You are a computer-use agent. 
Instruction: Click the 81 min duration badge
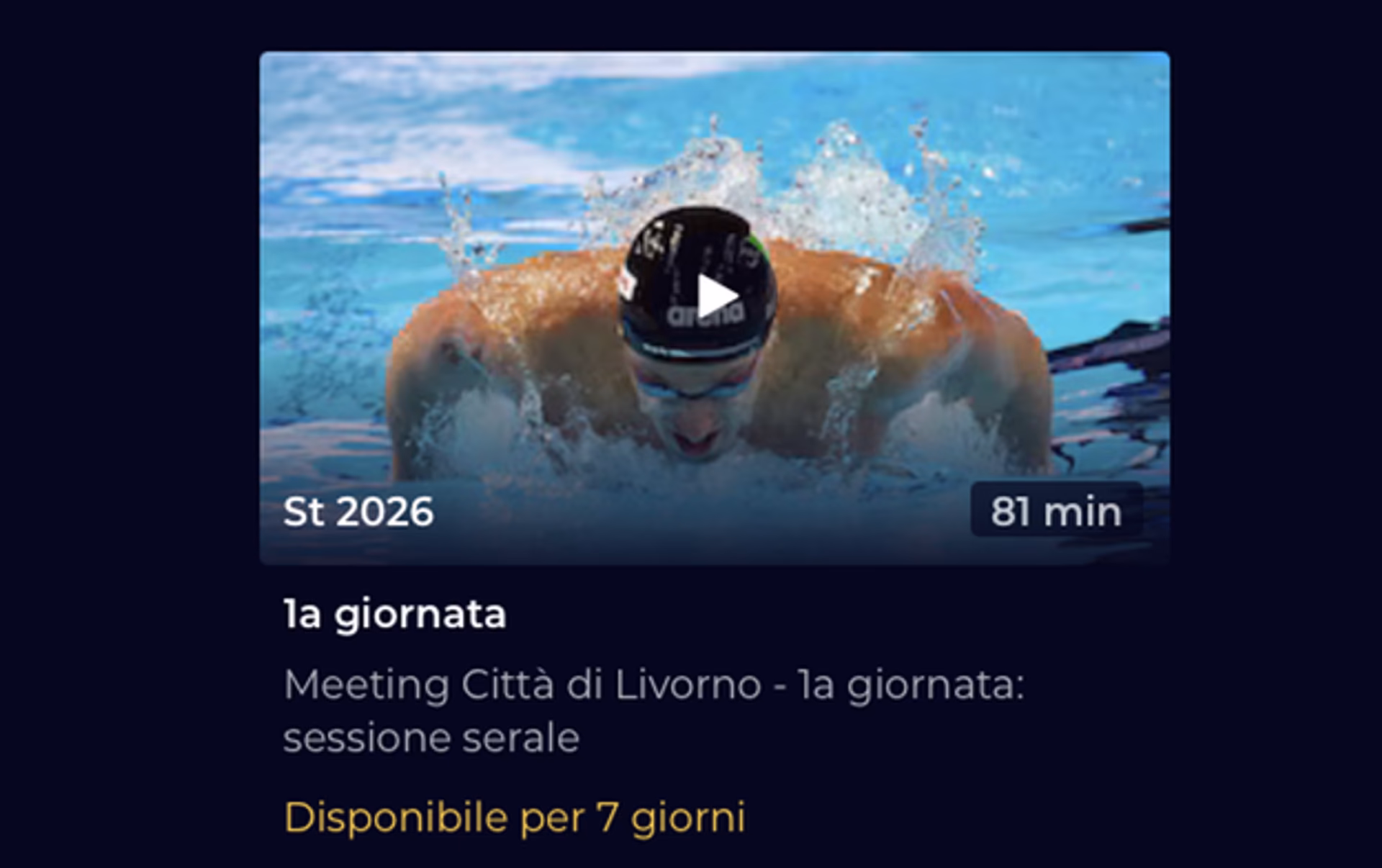(1056, 512)
